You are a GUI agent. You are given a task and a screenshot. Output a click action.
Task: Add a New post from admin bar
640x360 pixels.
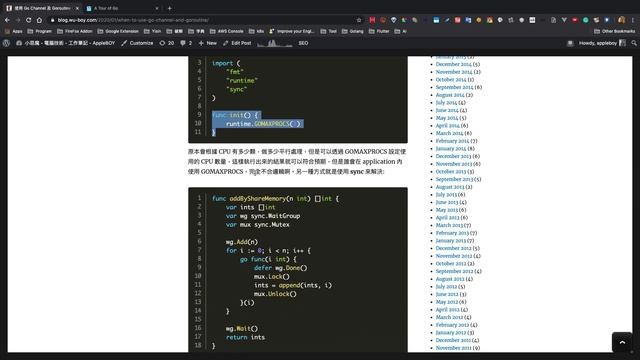click(x=208, y=43)
